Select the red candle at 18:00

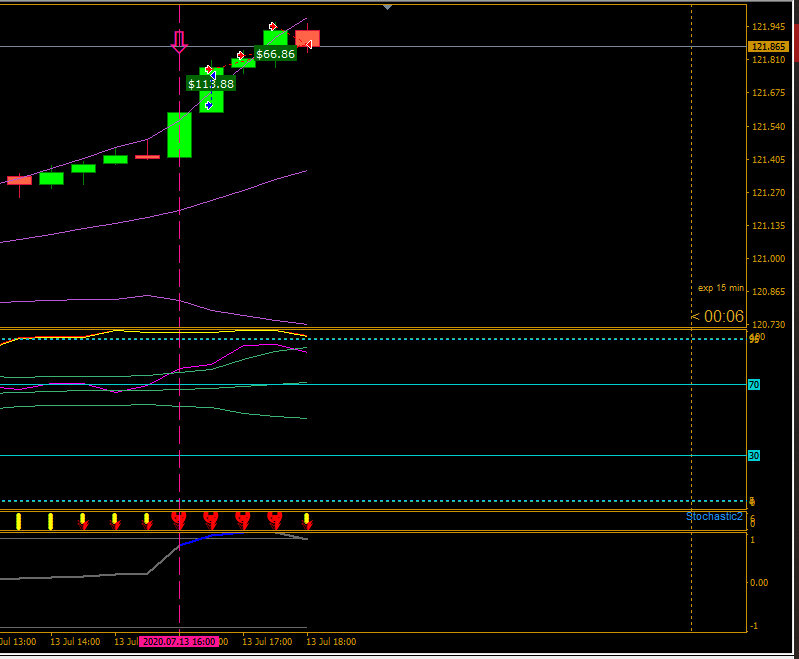[x=307, y=38]
